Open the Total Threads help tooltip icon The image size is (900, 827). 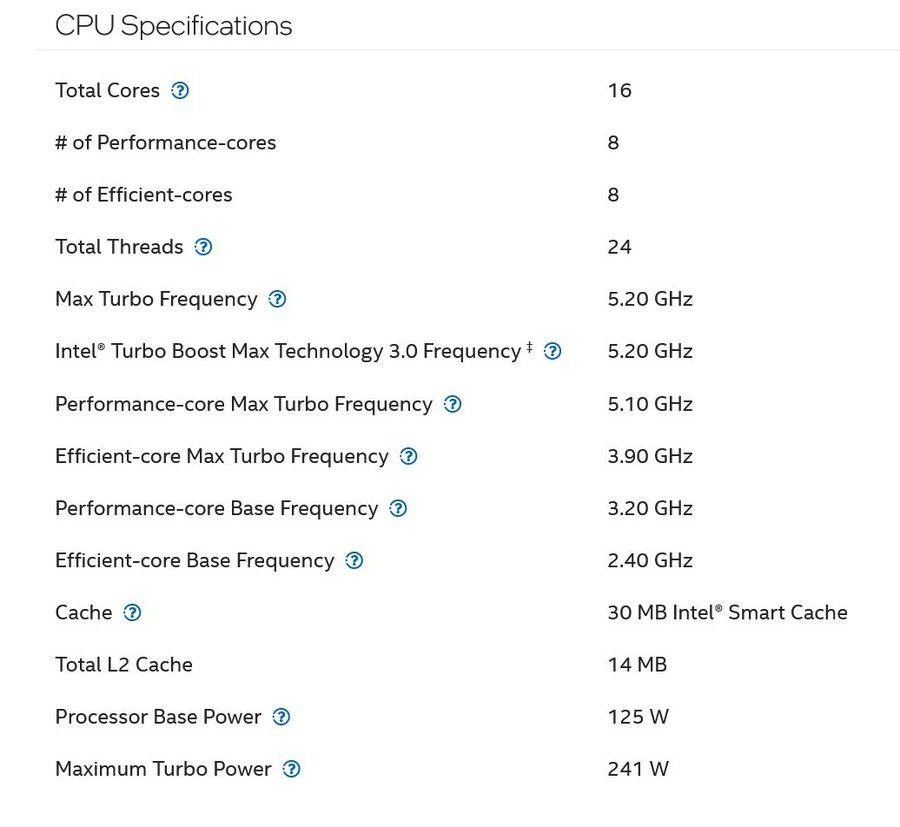click(203, 247)
